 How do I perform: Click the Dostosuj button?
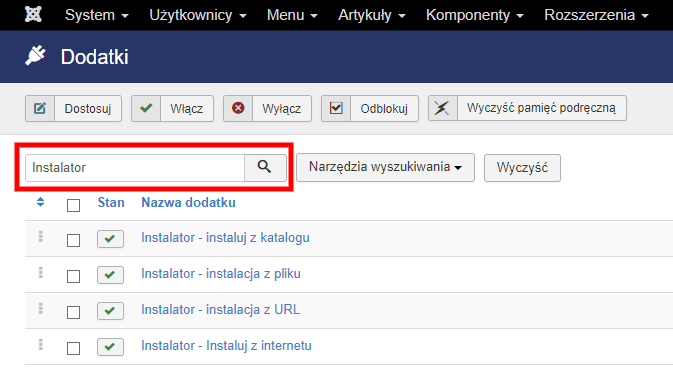click(73, 109)
